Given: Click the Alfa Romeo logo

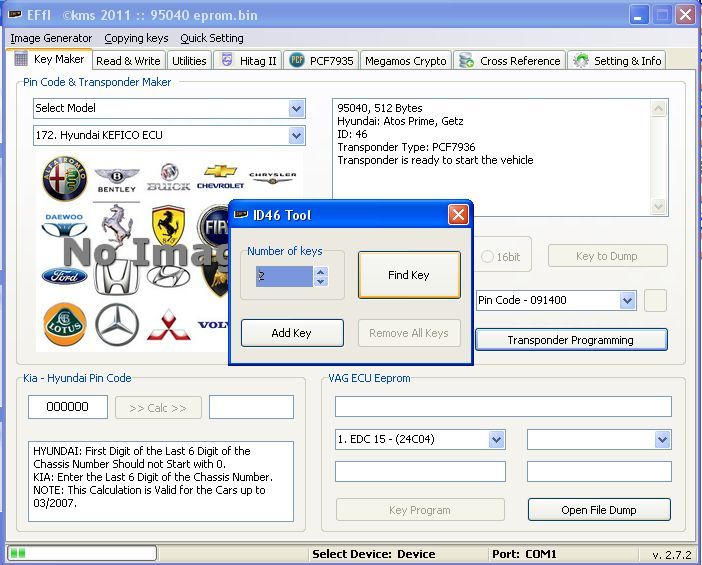Looking at the screenshot, I should (64, 178).
